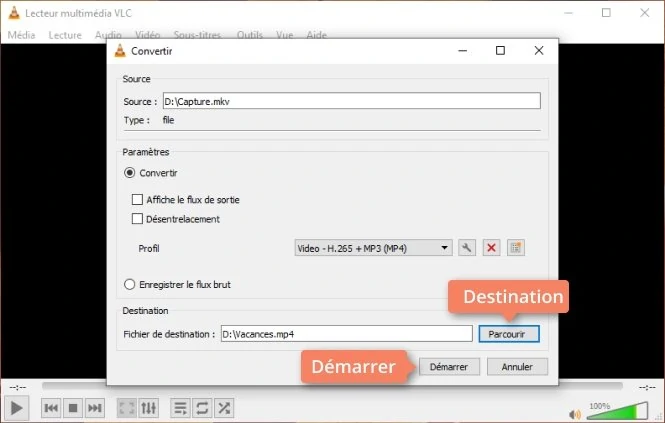Click the Stop playback button in VLC
The image size is (665, 423).
click(x=73, y=408)
